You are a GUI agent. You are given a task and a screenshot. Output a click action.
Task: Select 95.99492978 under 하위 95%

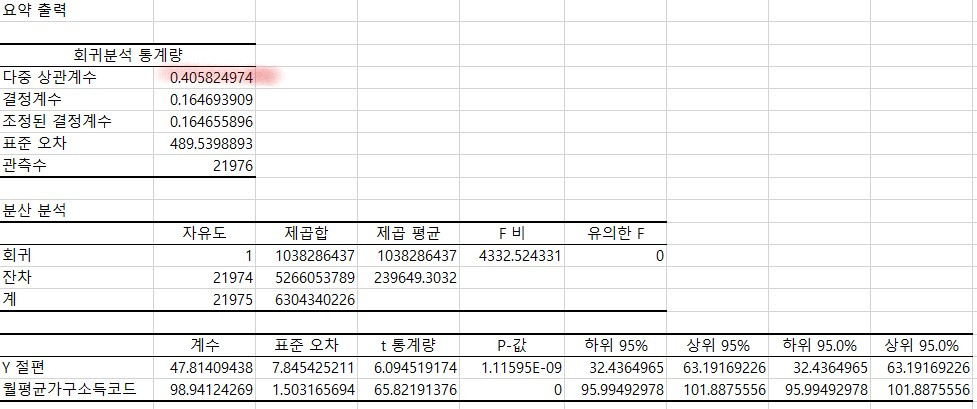(x=623, y=390)
